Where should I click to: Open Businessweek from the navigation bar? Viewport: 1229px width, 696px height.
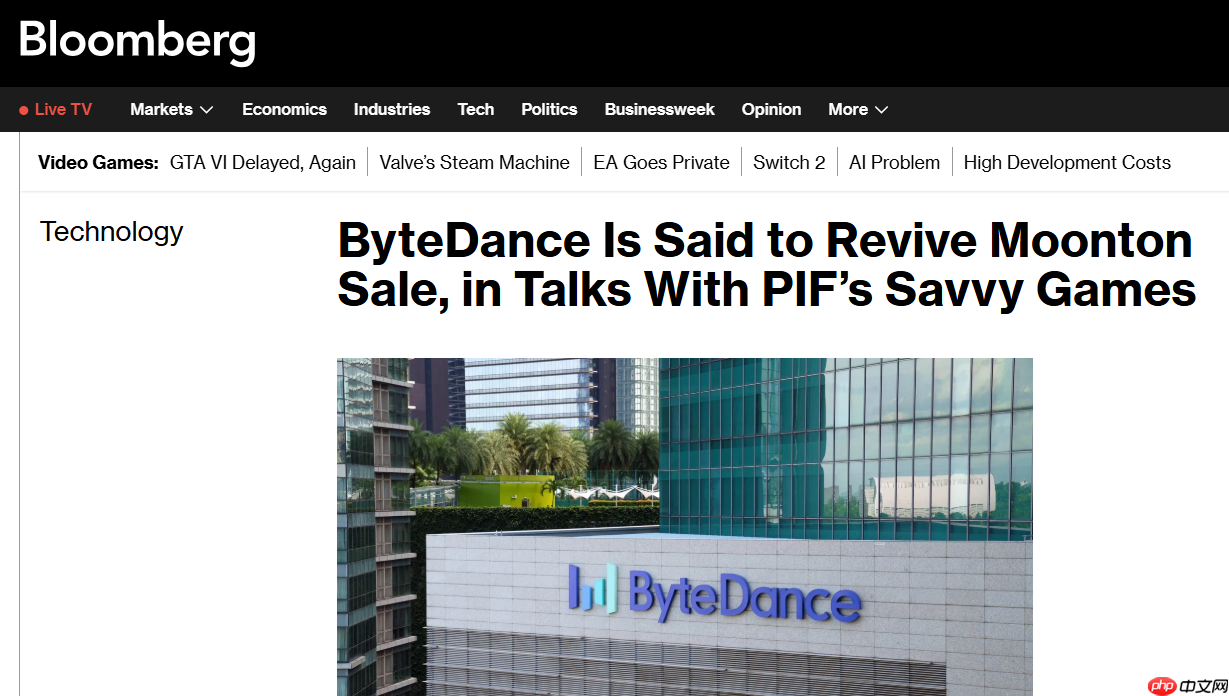click(659, 110)
